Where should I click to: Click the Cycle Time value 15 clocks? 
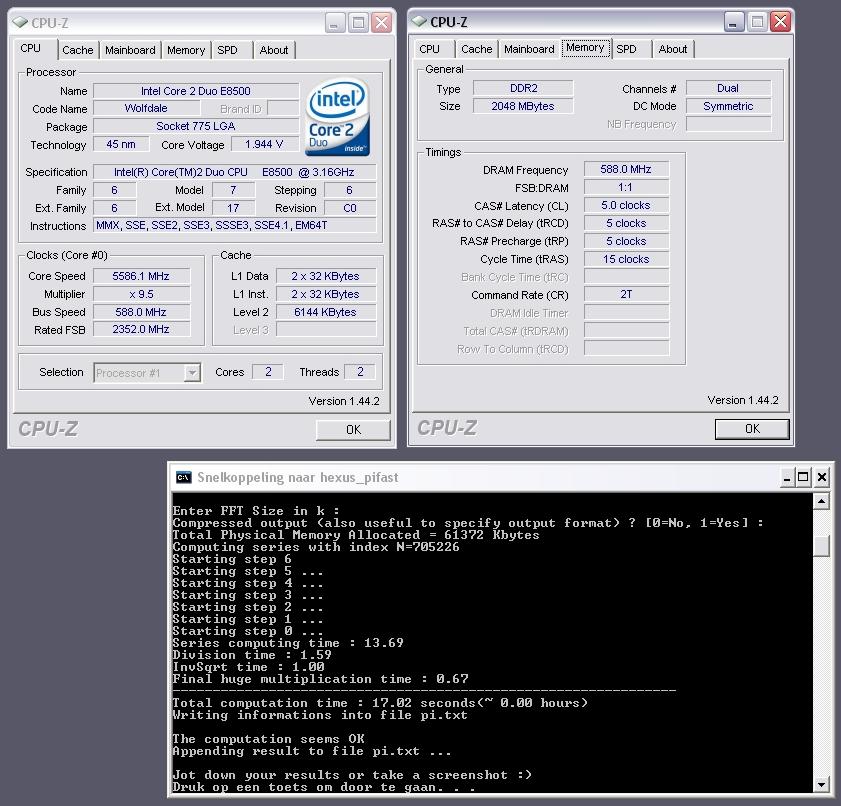click(626, 260)
